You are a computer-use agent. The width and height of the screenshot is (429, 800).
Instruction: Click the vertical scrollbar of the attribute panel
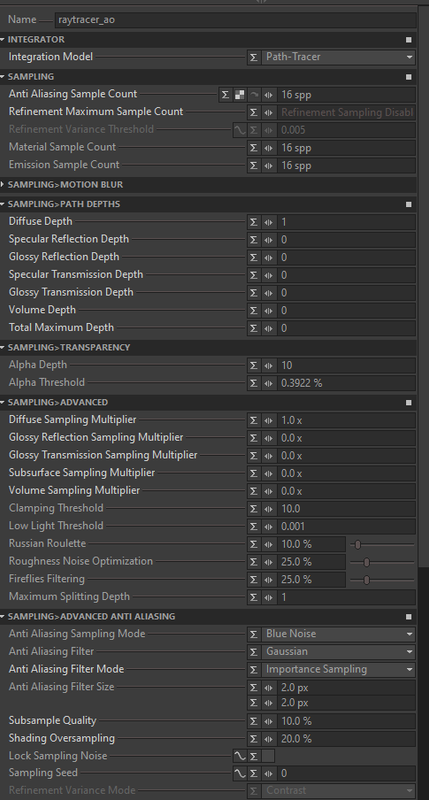423,286
